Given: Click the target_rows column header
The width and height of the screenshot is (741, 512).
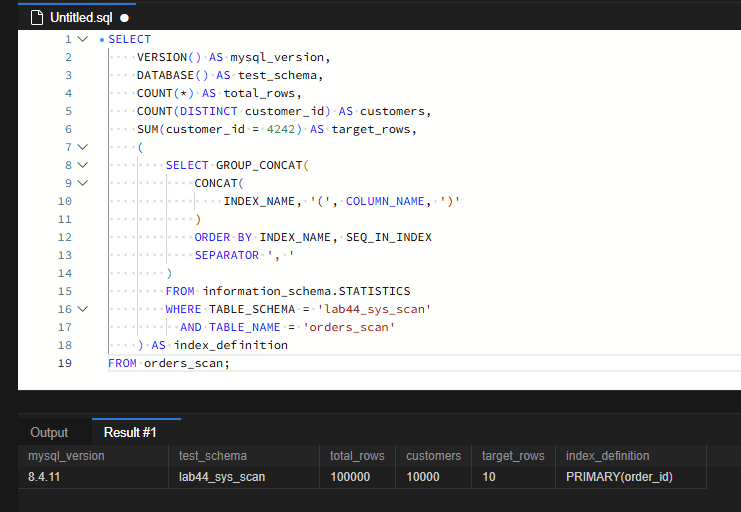Looking at the screenshot, I should click(513, 456).
